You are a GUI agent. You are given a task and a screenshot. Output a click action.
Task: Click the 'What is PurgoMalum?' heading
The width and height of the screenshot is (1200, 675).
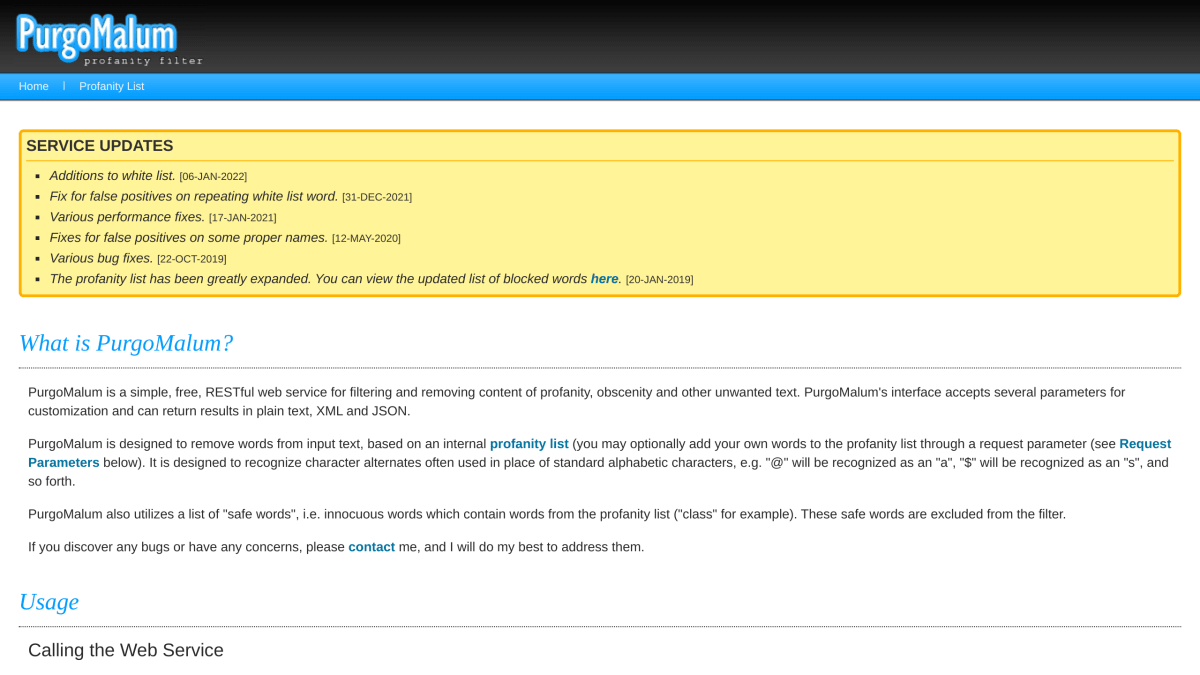tap(126, 343)
